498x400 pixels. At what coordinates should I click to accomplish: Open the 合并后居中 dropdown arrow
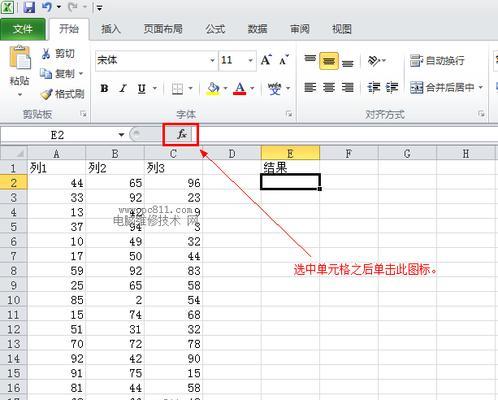(481, 88)
